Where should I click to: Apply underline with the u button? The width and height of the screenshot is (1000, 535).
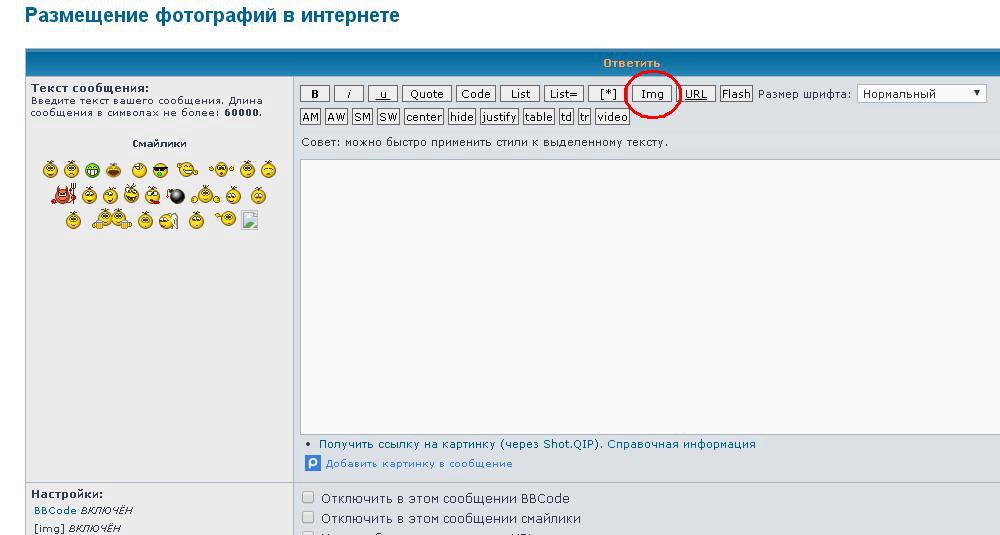pos(383,94)
